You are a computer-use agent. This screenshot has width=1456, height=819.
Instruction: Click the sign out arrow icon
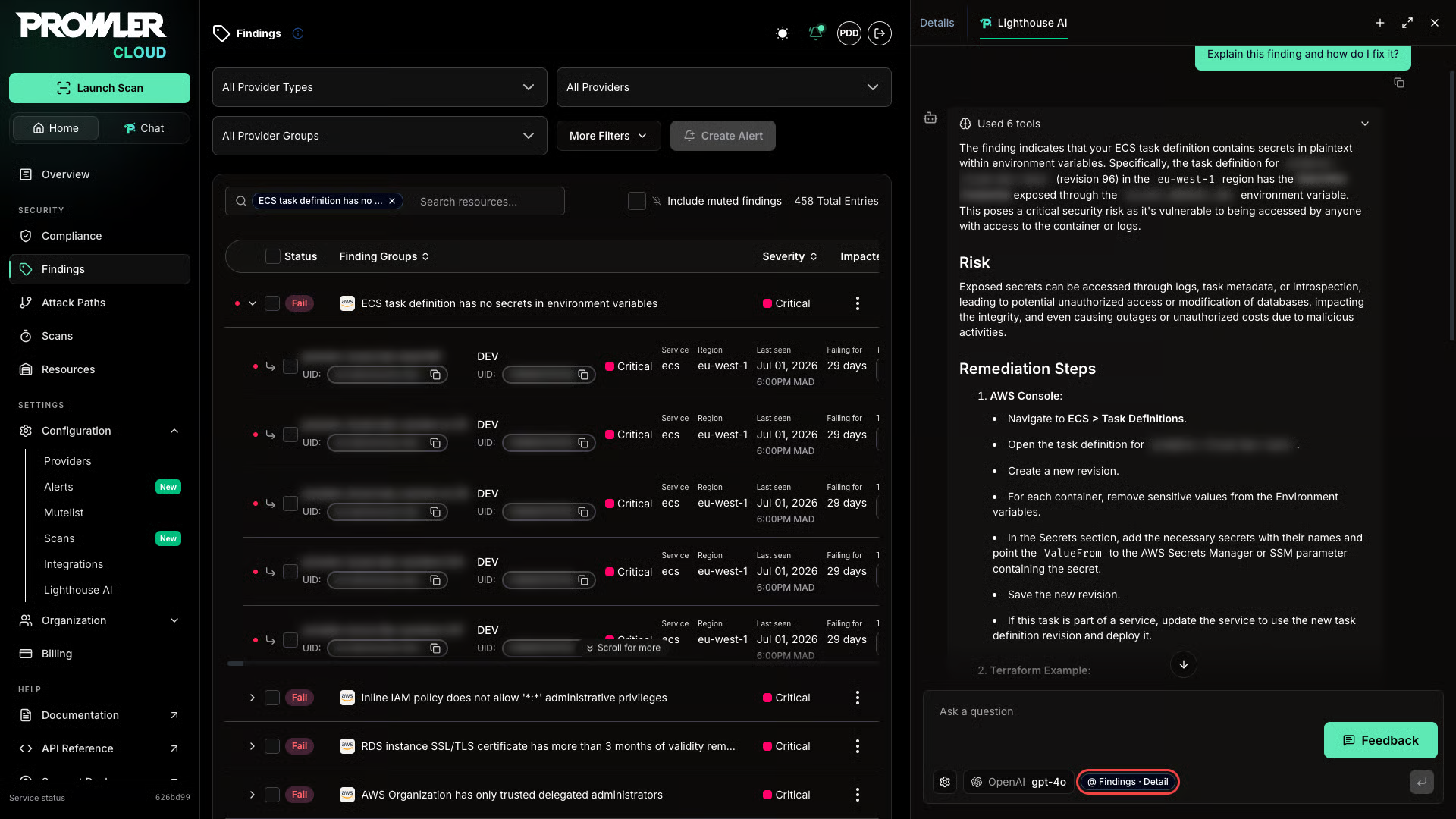[x=880, y=33]
